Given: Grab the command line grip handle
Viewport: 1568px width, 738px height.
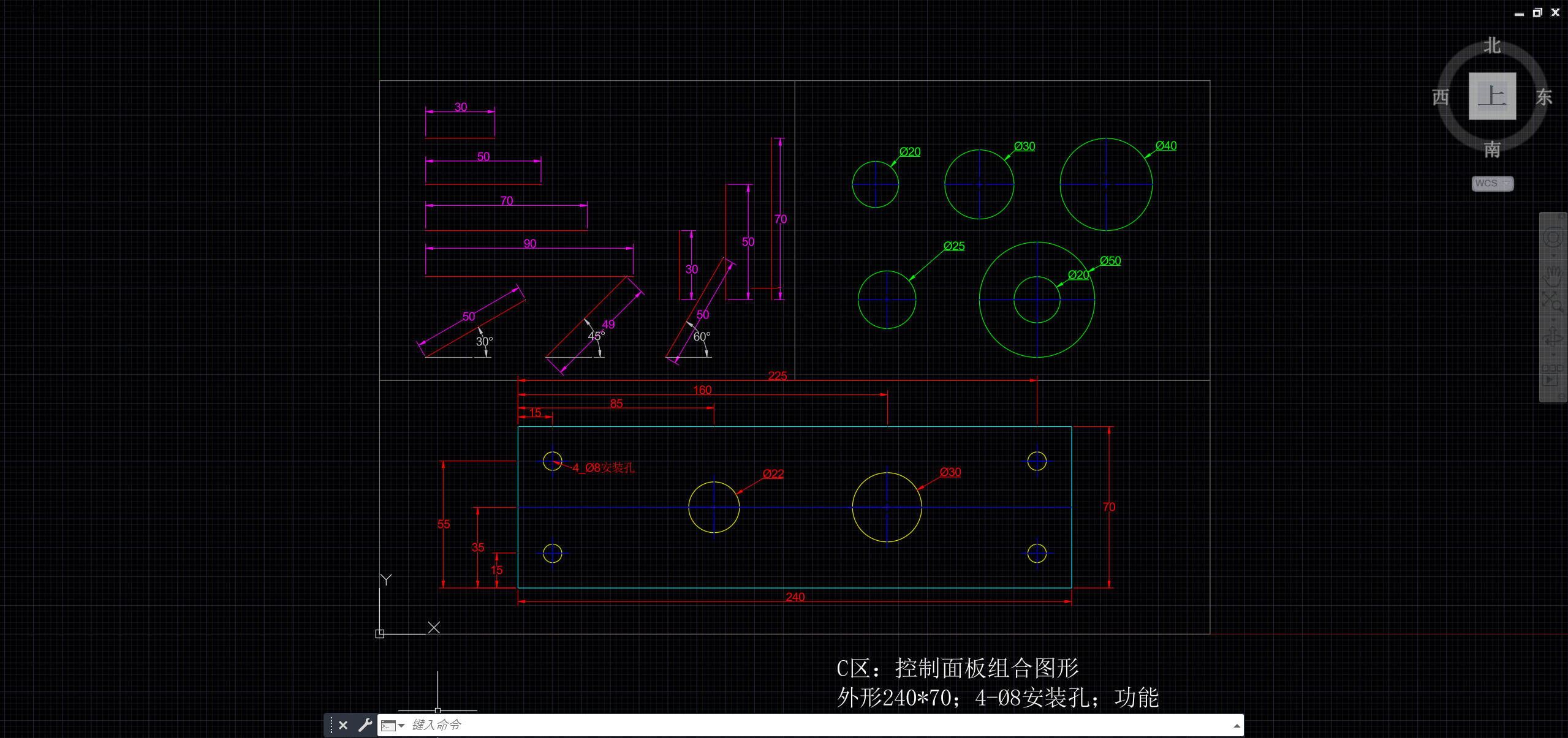Looking at the screenshot, I should [331, 725].
